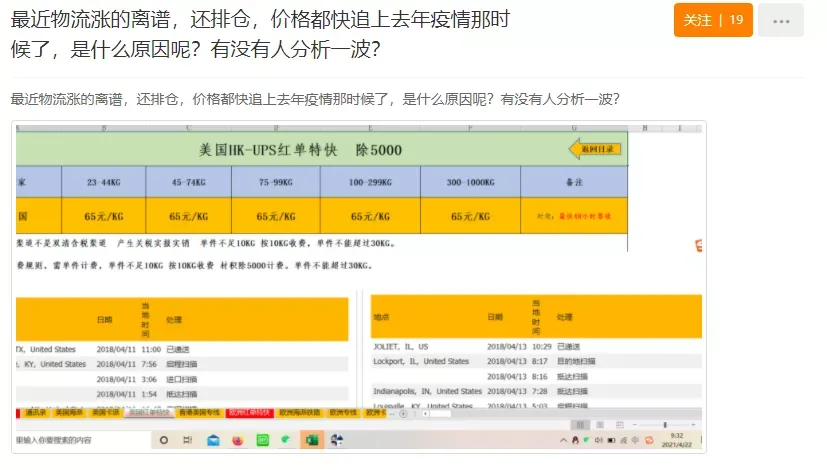Click the red remark cell under 备注
Viewport: 827px width, 470px height.
click(x=574, y=216)
